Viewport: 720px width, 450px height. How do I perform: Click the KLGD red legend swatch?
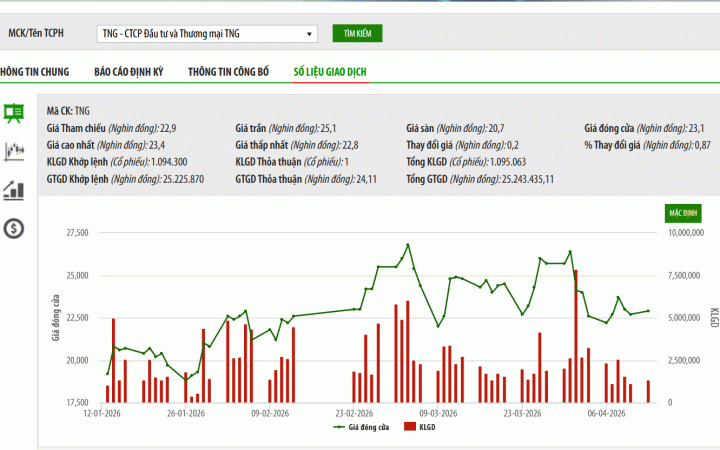pos(410,427)
